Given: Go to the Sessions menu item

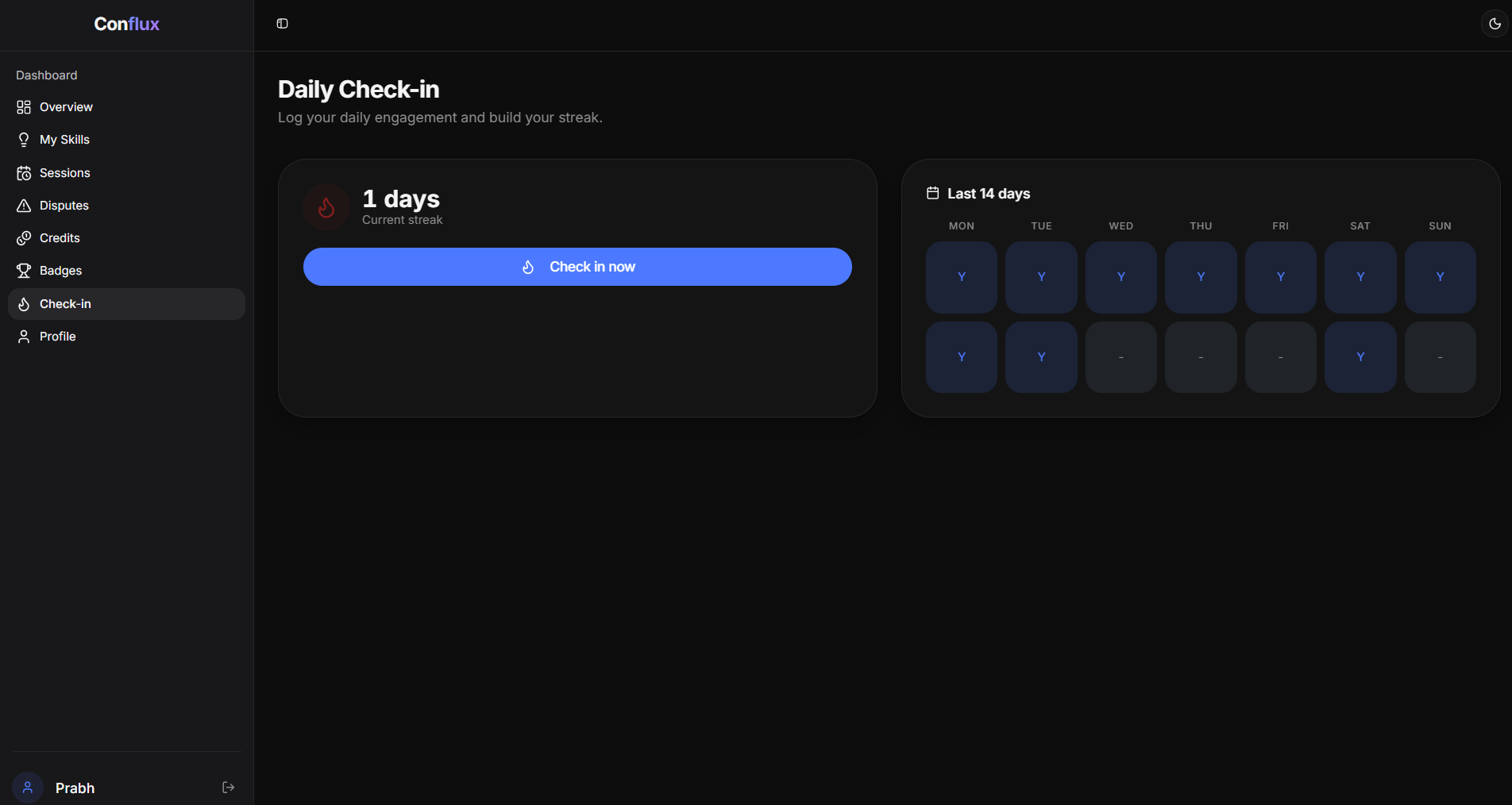Looking at the screenshot, I should tap(126, 173).
